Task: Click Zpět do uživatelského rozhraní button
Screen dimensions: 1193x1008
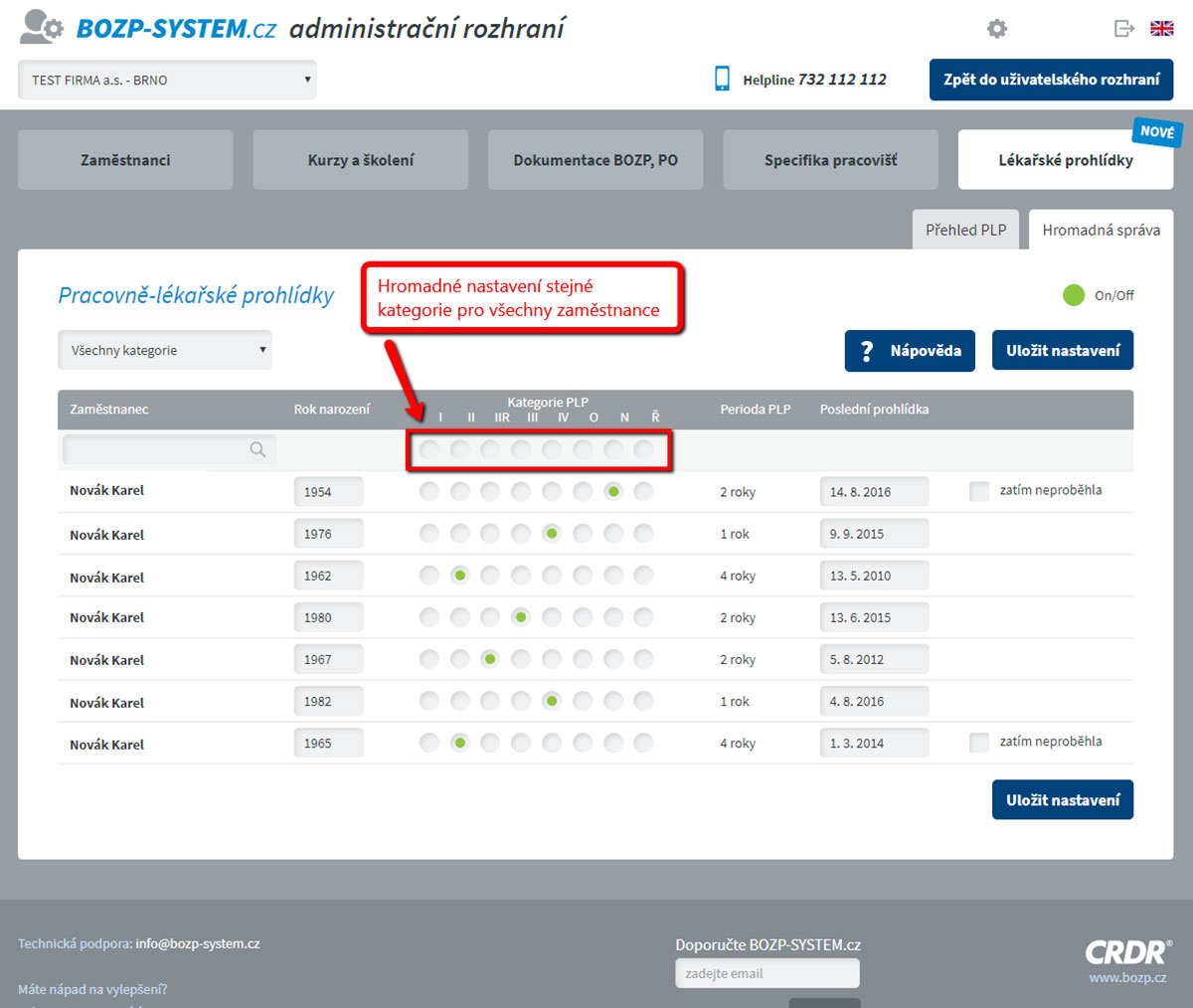Action: [x=1052, y=80]
